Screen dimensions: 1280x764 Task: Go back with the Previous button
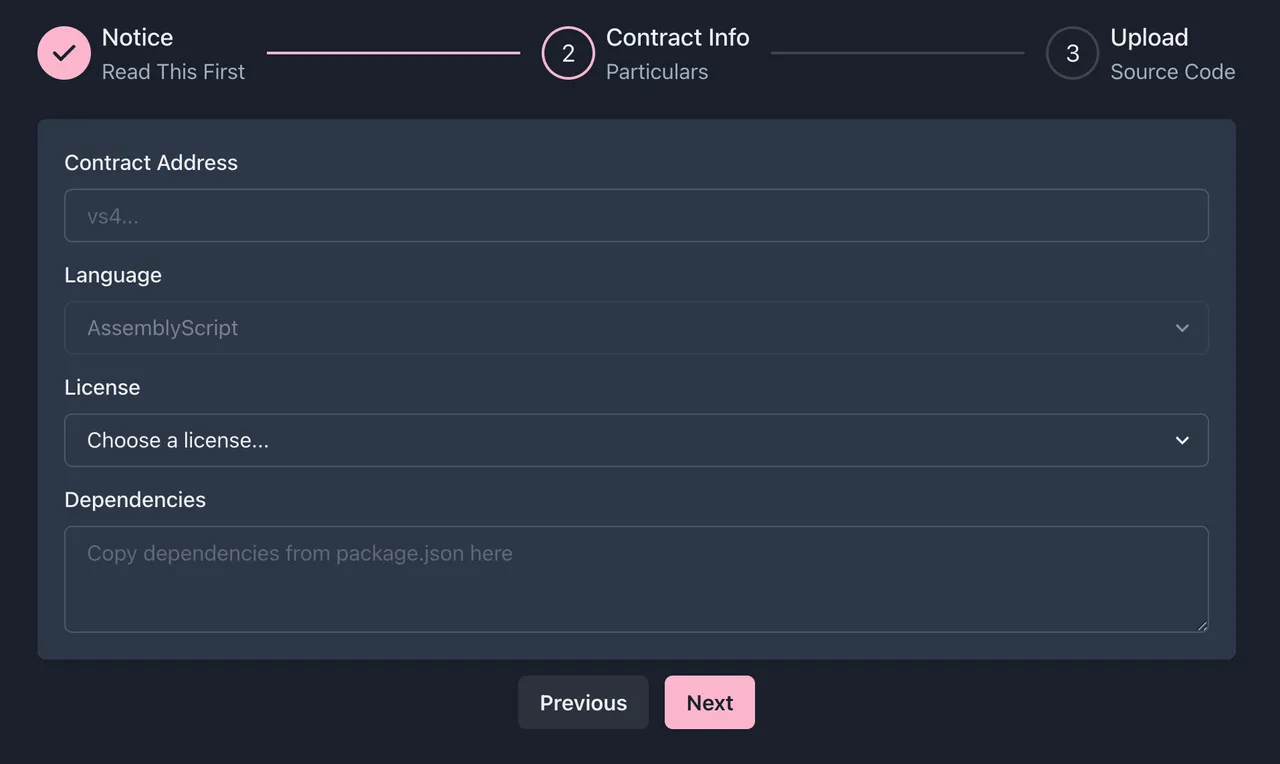pyautogui.click(x=583, y=703)
